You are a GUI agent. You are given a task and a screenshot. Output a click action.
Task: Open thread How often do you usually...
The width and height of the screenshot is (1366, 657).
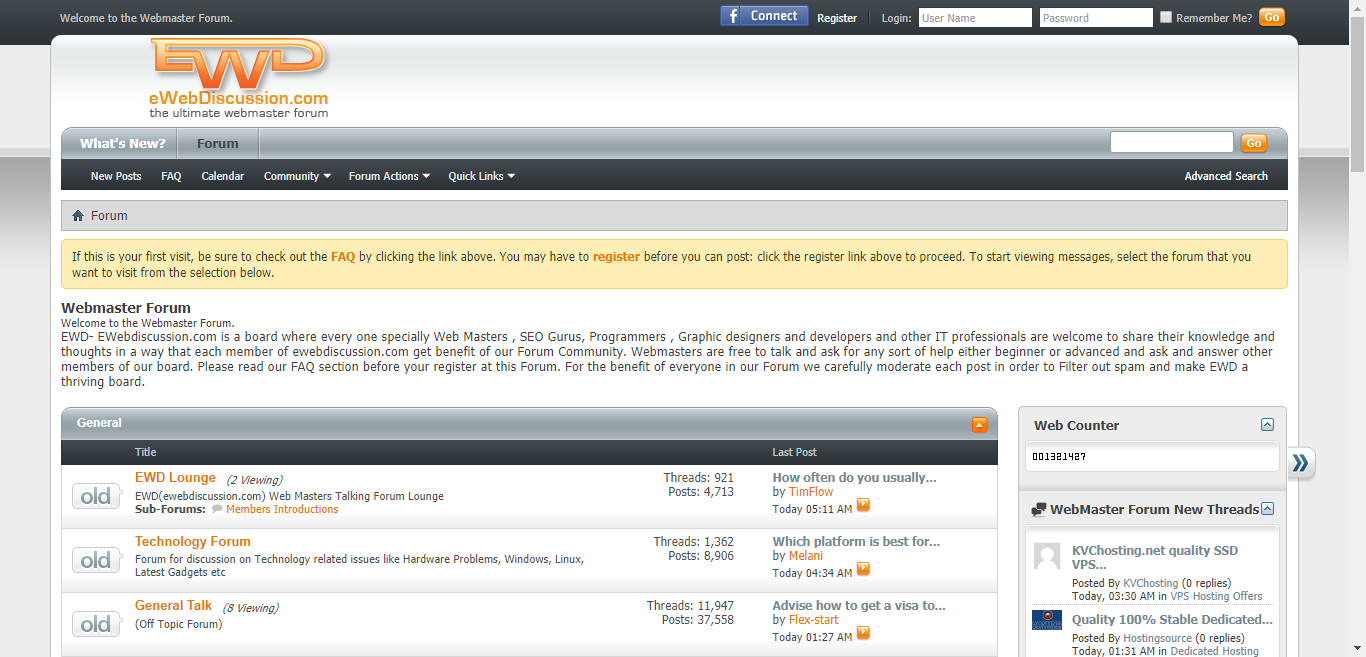[854, 478]
